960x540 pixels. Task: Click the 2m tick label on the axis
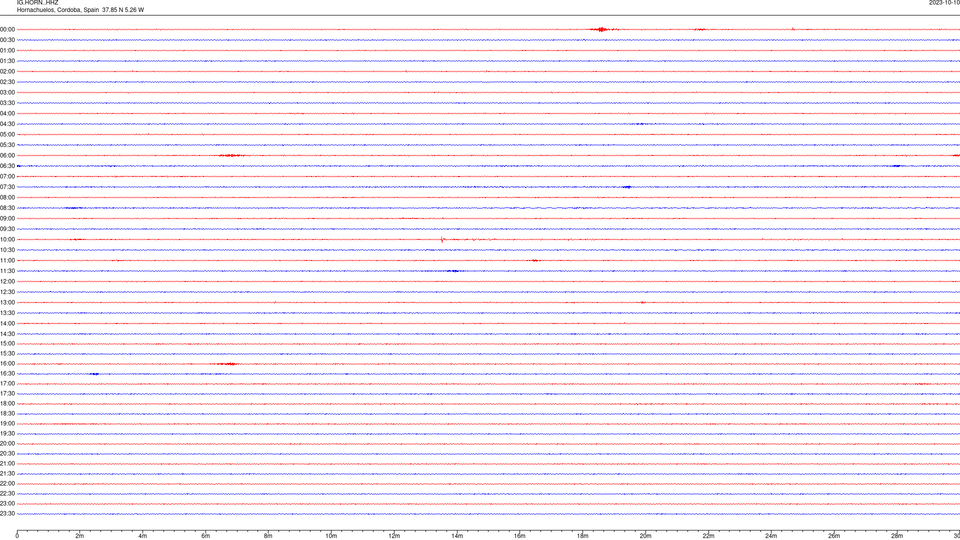coord(80,536)
